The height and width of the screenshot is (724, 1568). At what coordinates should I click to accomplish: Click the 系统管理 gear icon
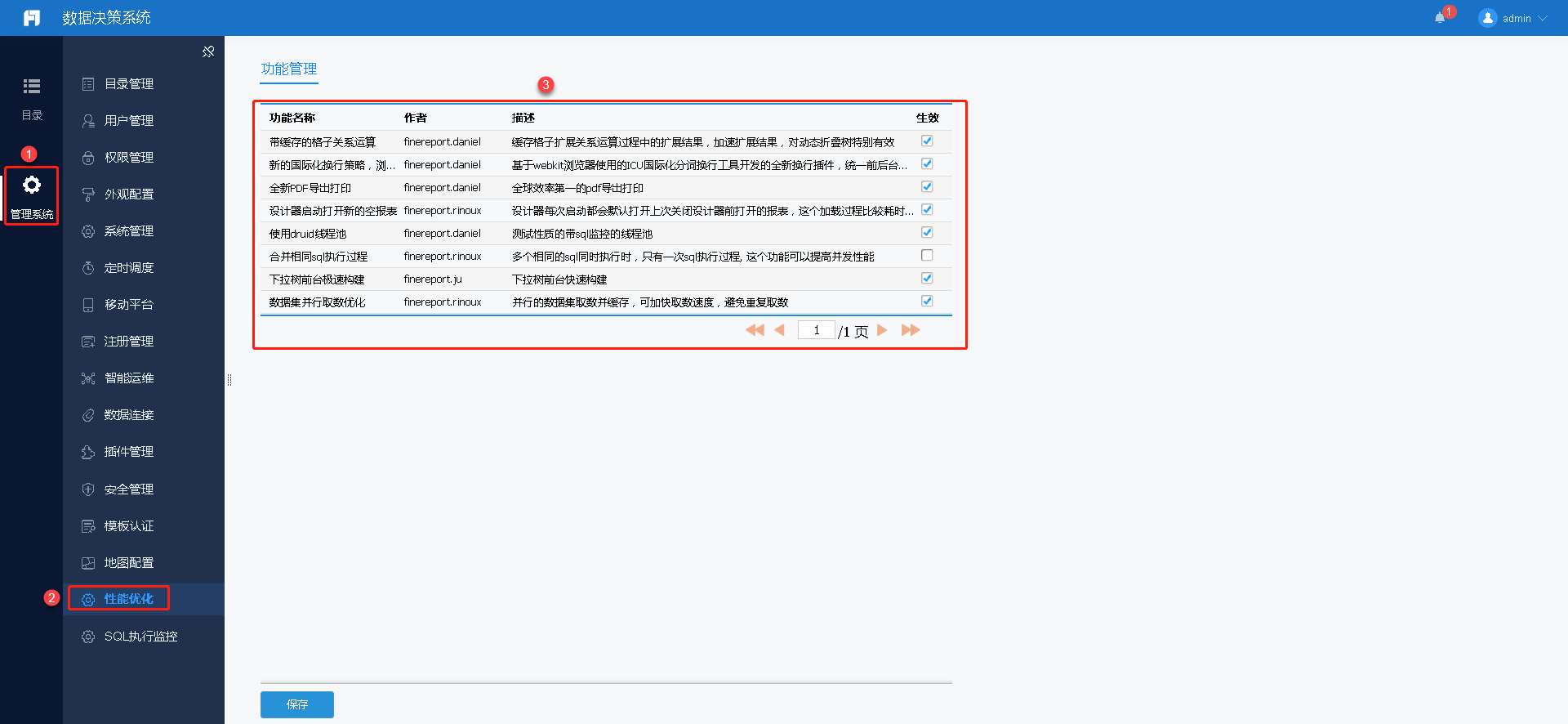tap(88, 231)
